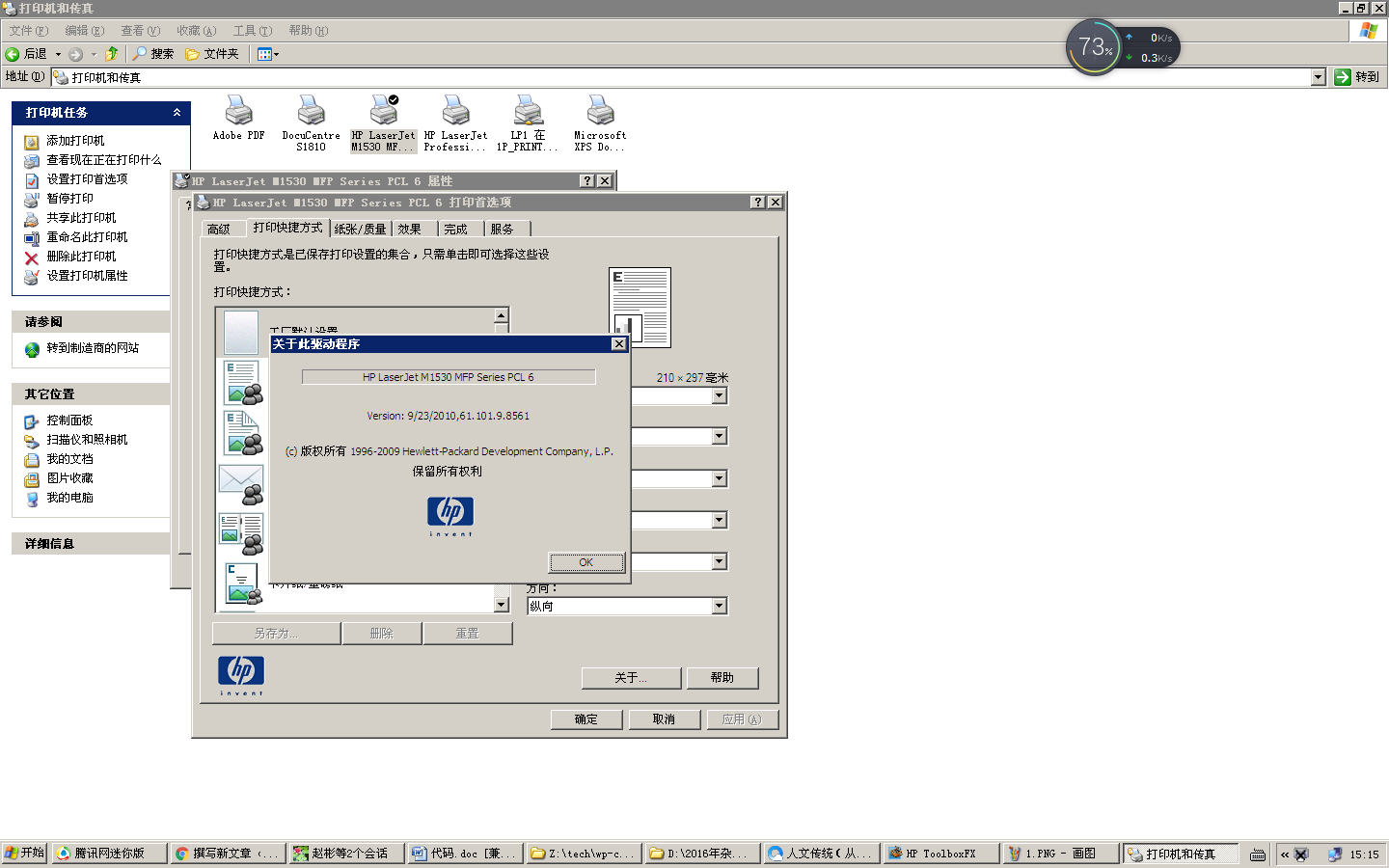Image resolution: width=1389 pixels, height=868 pixels.
Task: Switch to the Paper/Quality tab
Action: tap(360, 230)
